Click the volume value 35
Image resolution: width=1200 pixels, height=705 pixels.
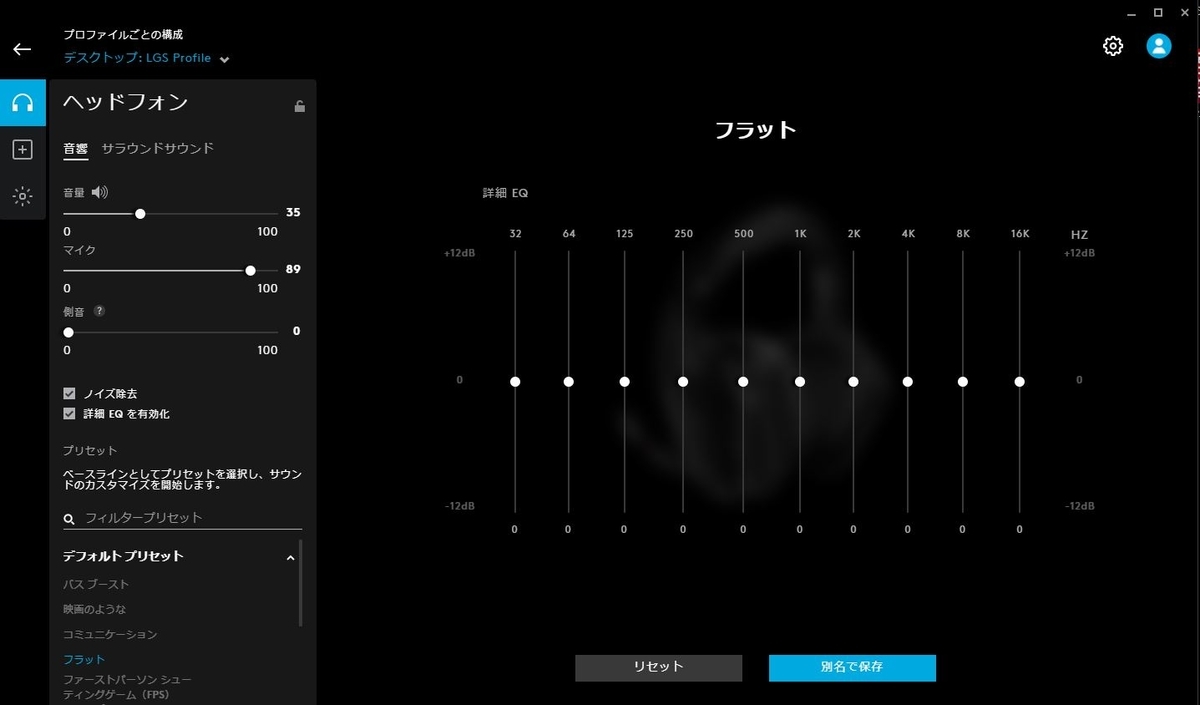pos(293,212)
